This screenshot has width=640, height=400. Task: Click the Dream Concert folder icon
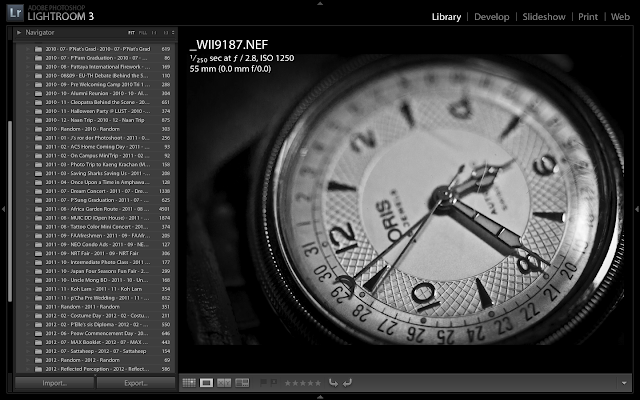[x=38, y=191]
